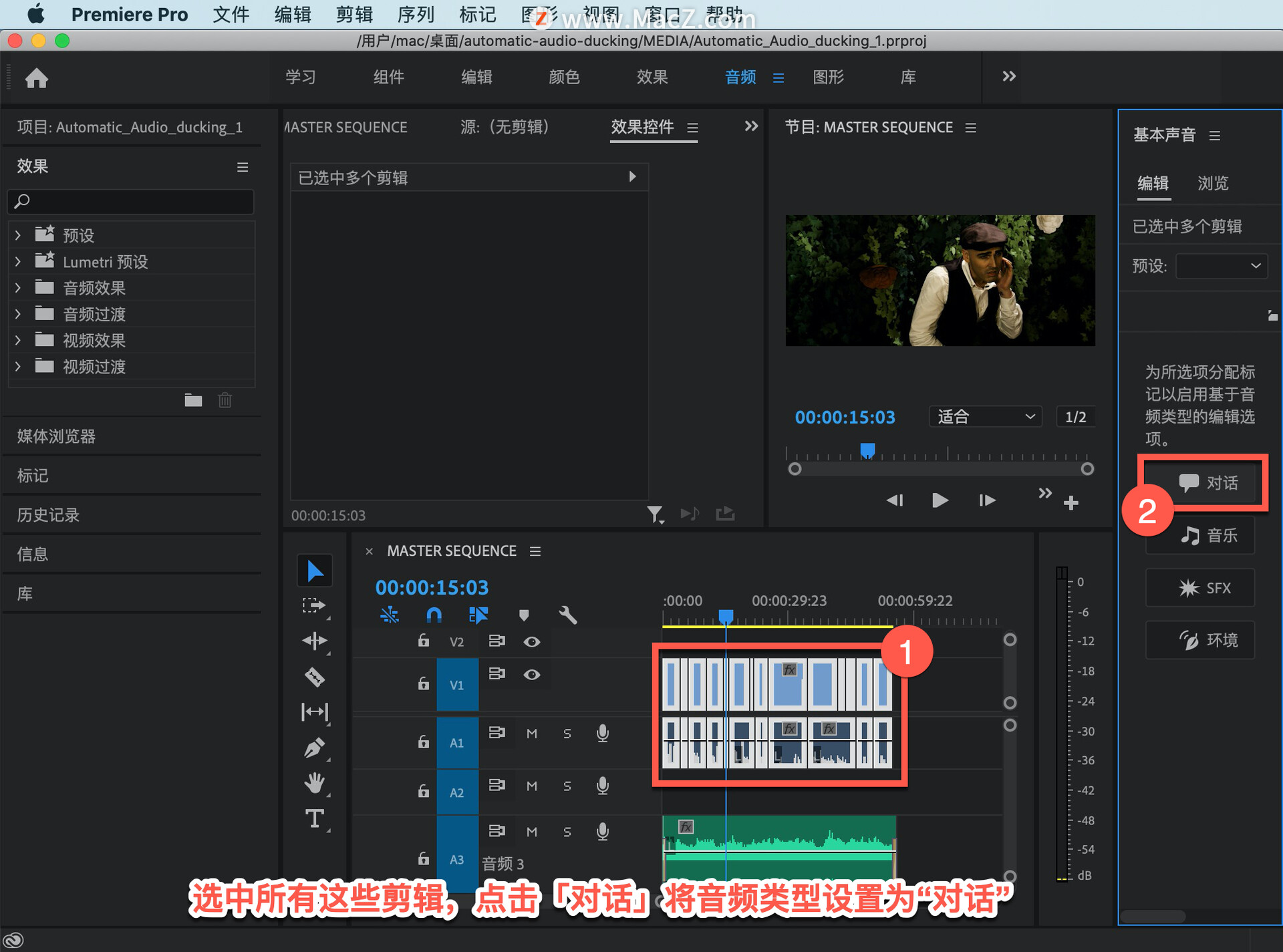Open the 媒体浏览器 panel
Screen dimensions: 1283x952
click(56, 436)
